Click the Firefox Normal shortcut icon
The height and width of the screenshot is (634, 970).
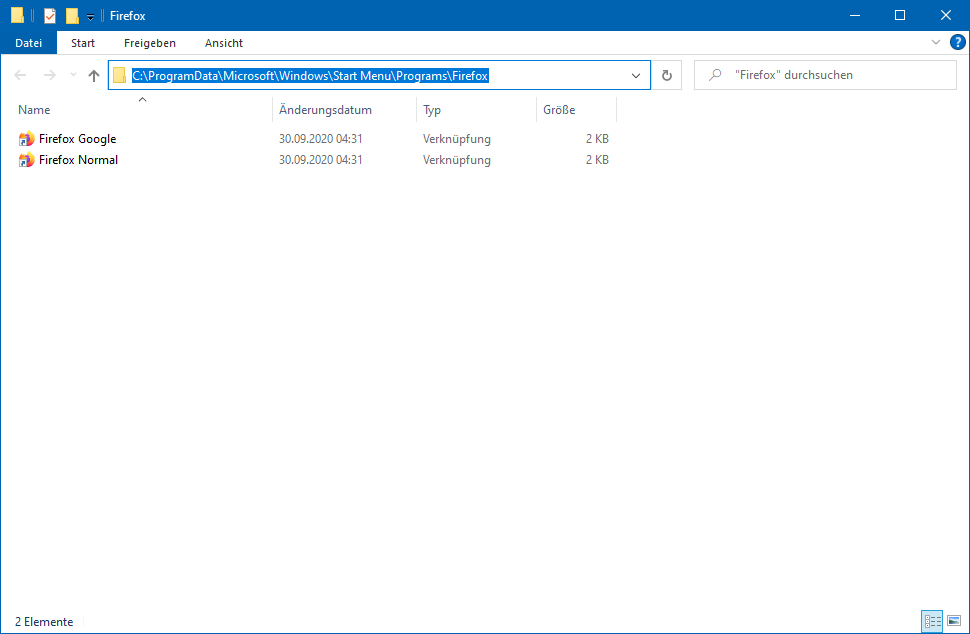coord(26,160)
